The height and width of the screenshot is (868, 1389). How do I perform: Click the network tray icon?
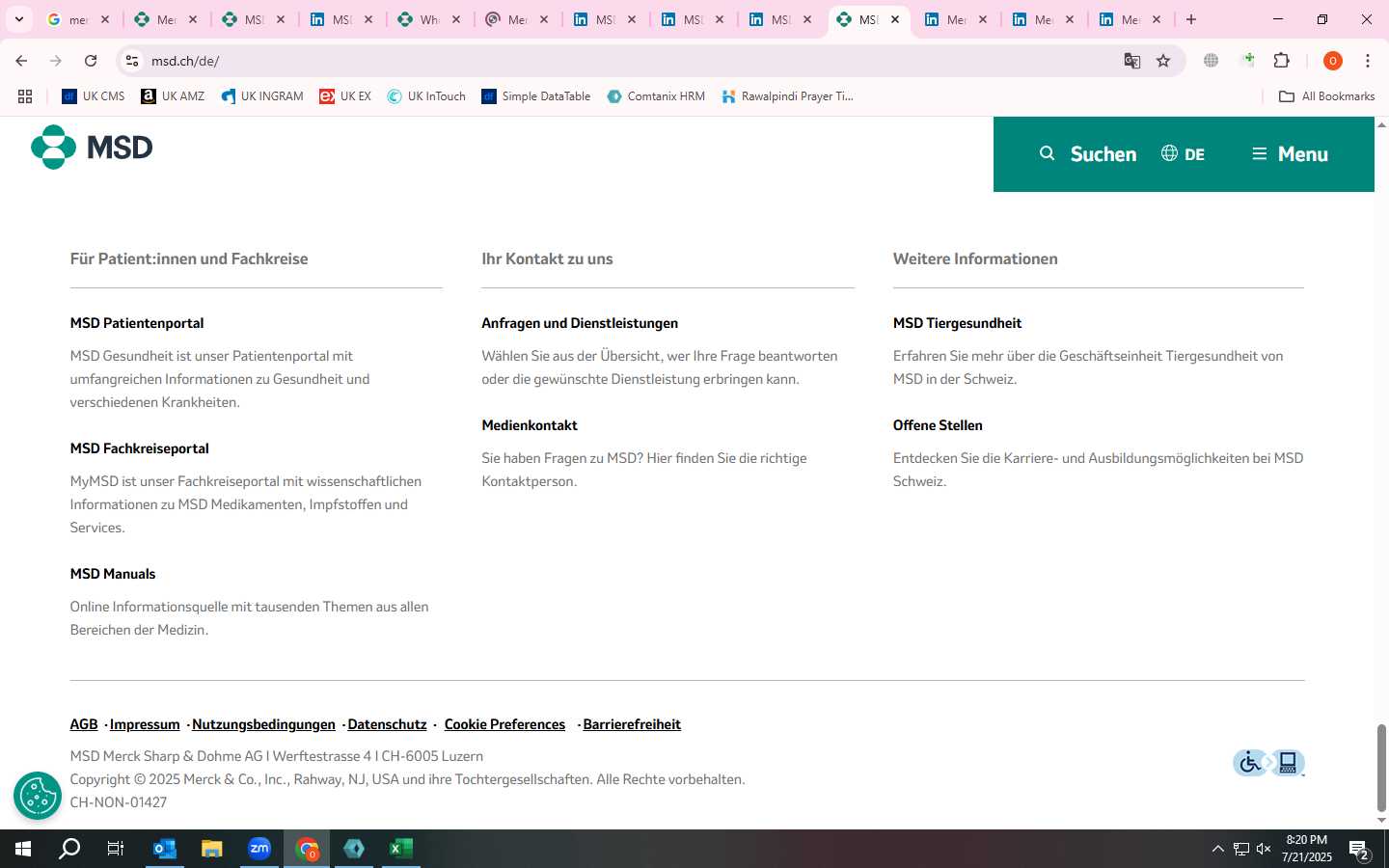[x=1240, y=849]
